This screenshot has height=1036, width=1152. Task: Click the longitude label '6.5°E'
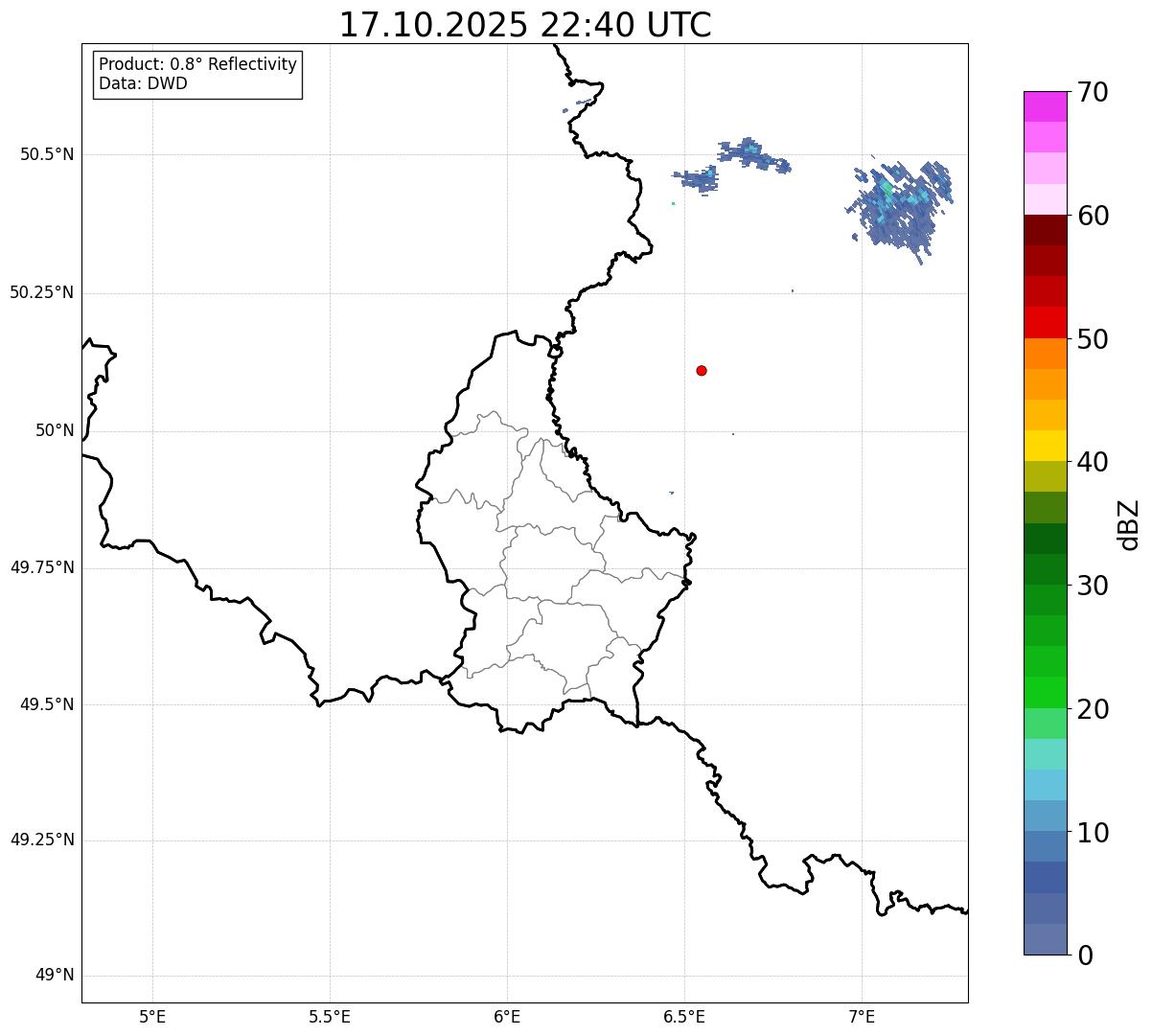coord(684,1017)
